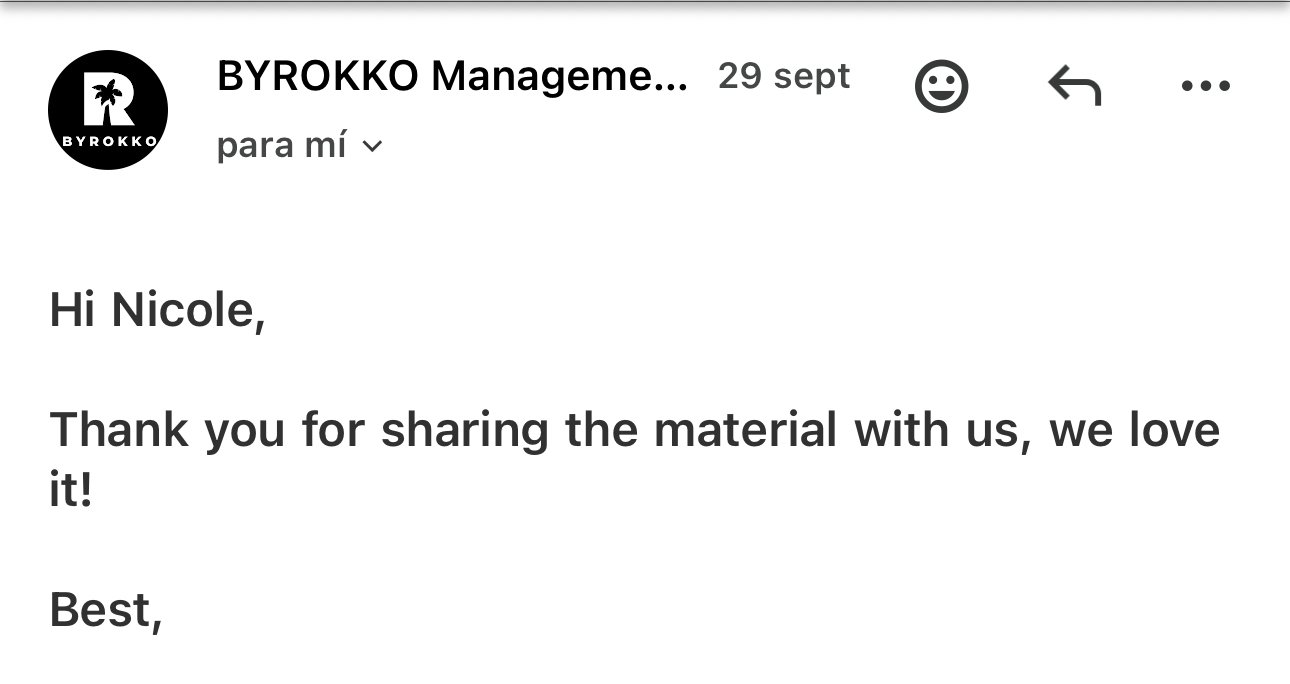This screenshot has width=1290, height=684.
Task: Open sender name "BYROKKO Manageme..."
Action: point(452,76)
